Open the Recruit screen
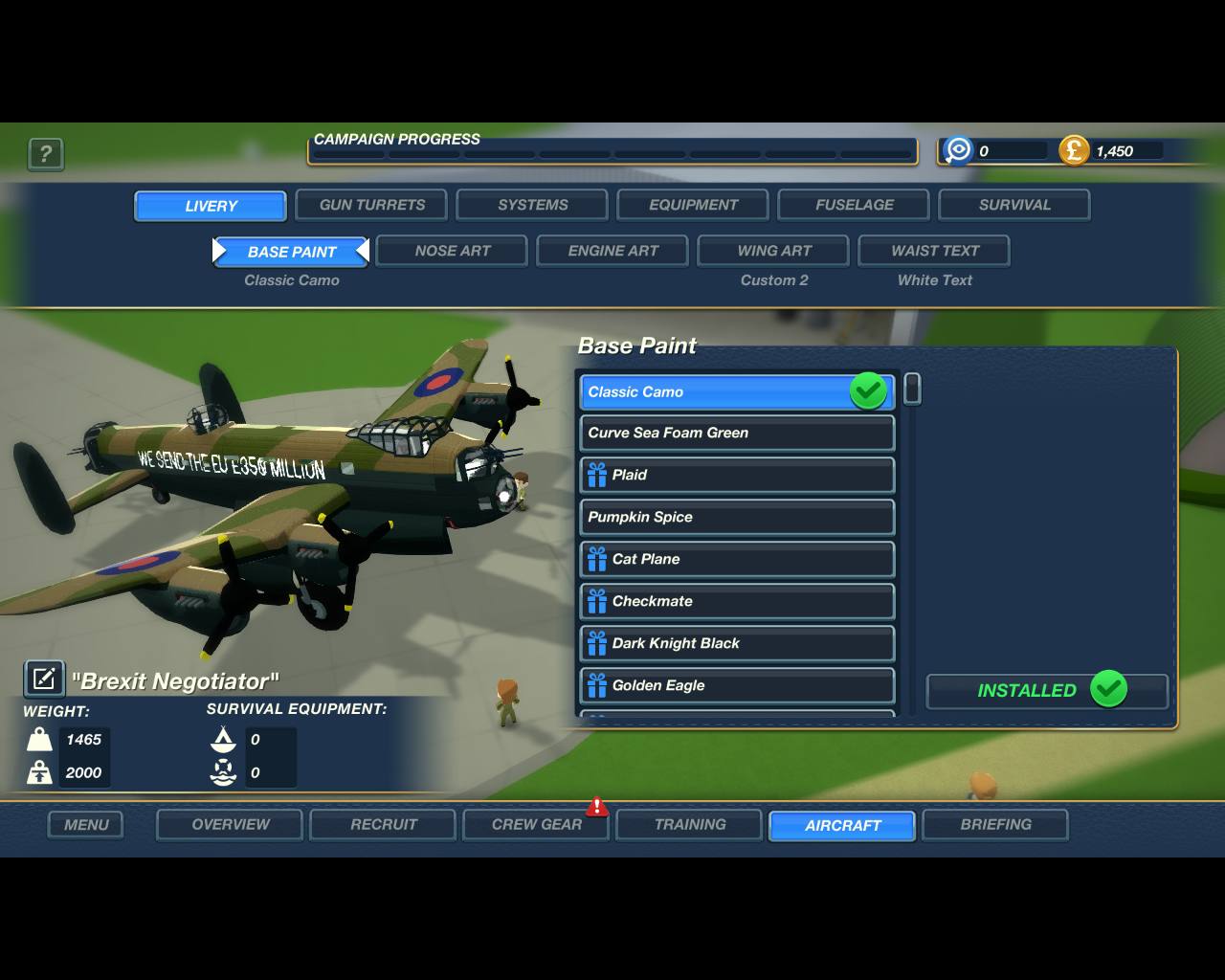 click(383, 825)
